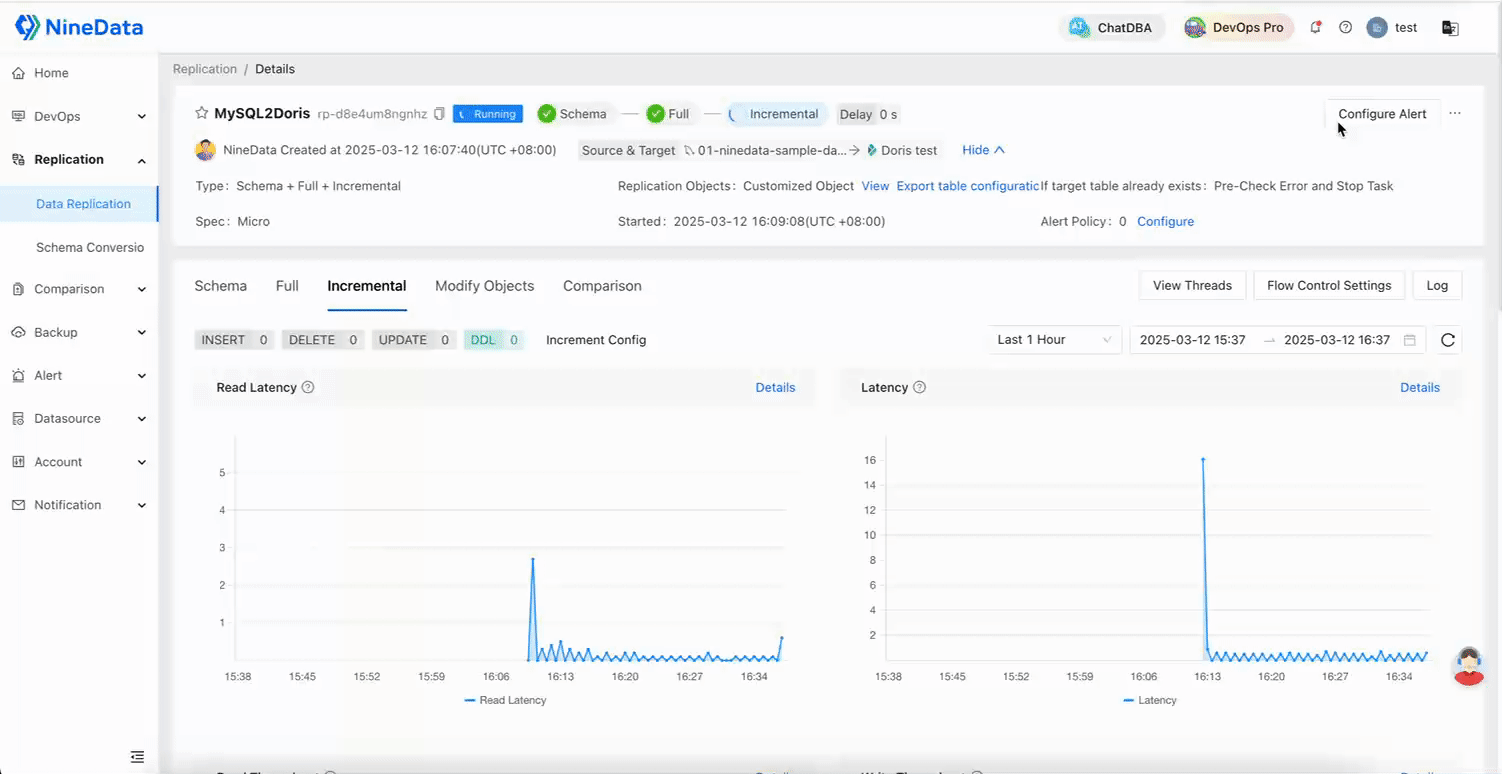Open the Increment Config link
Viewport: 1502px width, 774px height.
click(596, 340)
